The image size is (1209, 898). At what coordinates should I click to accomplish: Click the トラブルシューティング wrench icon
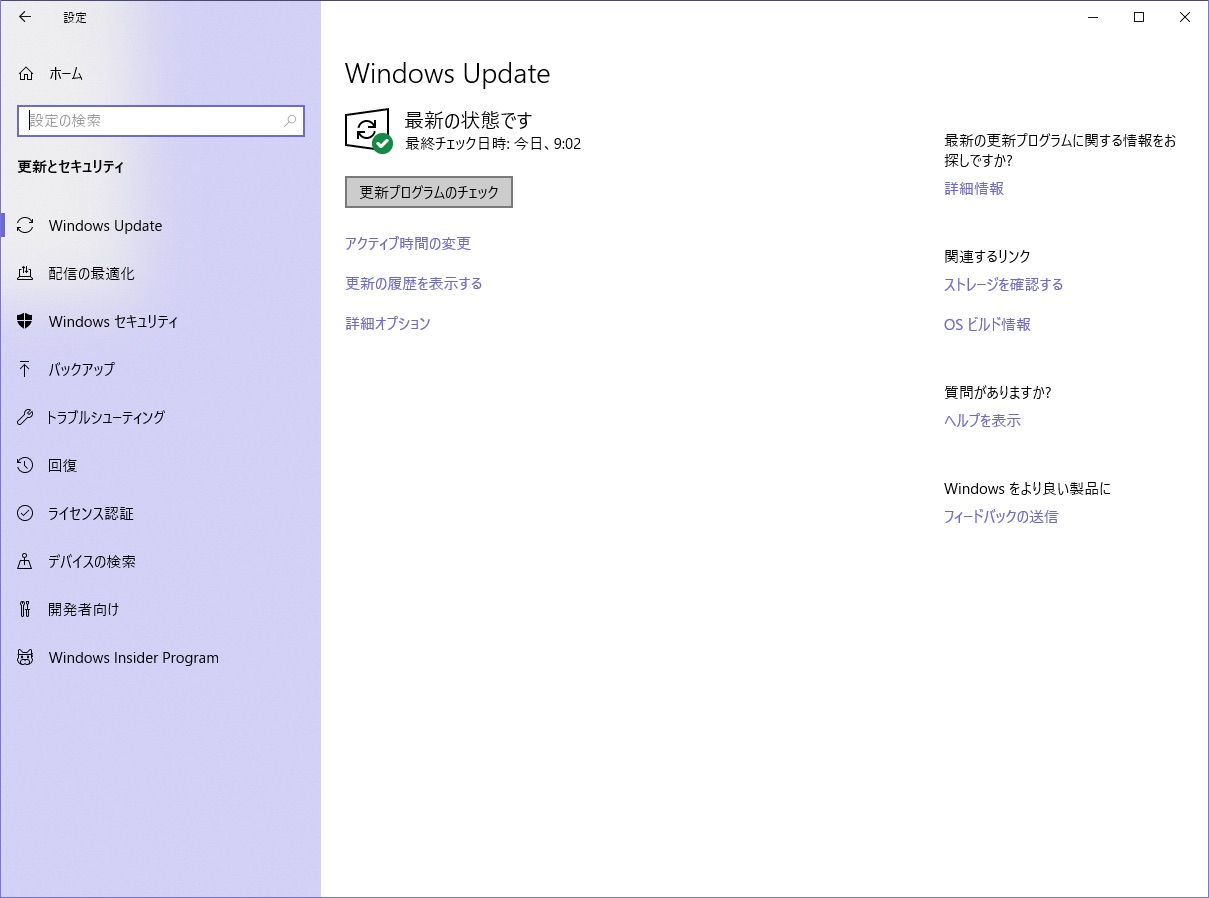pos(26,418)
